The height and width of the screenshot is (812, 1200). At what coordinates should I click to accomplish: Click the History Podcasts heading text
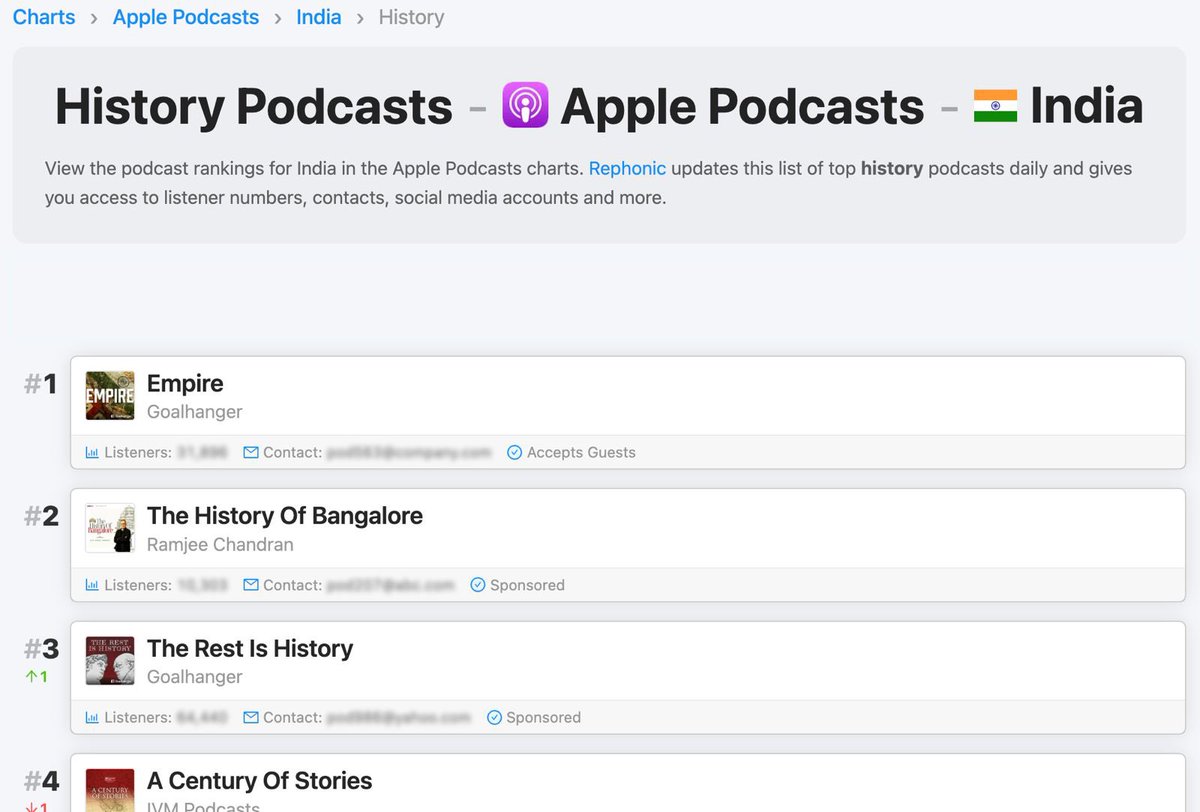pyautogui.click(x=253, y=106)
